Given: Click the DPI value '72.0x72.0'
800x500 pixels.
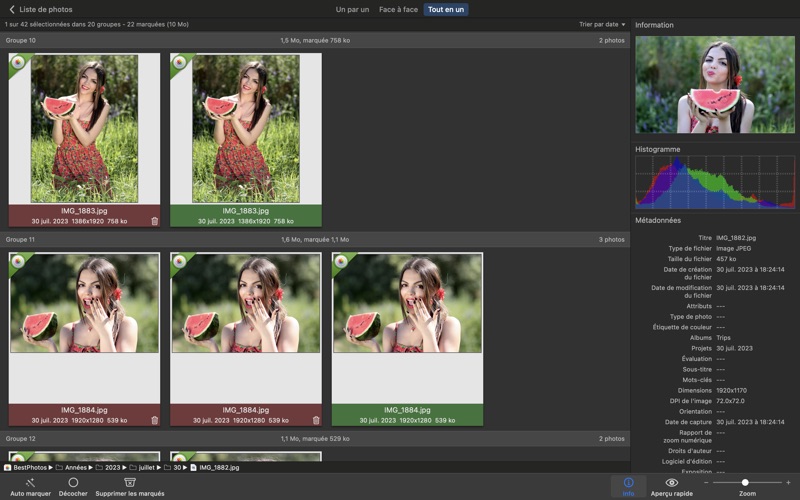Looking at the screenshot, I should [x=730, y=401].
